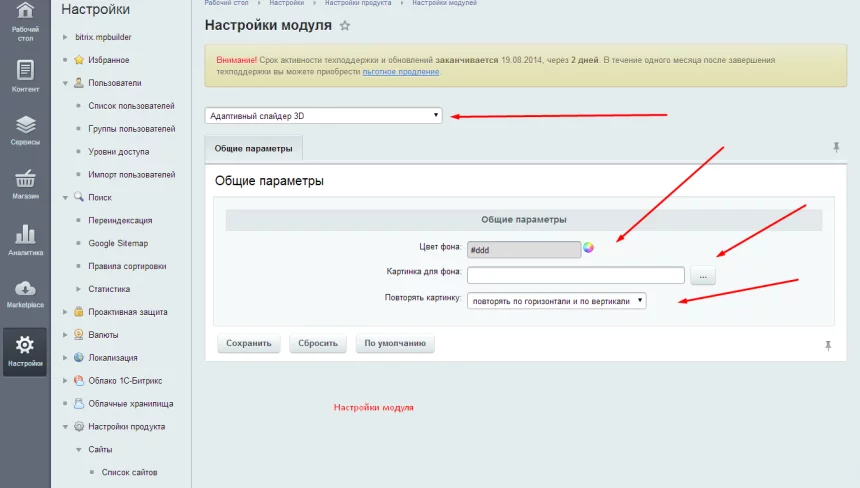860x488 pixels.
Task: Open the Адаптивный слайдер 3D module dropdown
Action: point(323,116)
